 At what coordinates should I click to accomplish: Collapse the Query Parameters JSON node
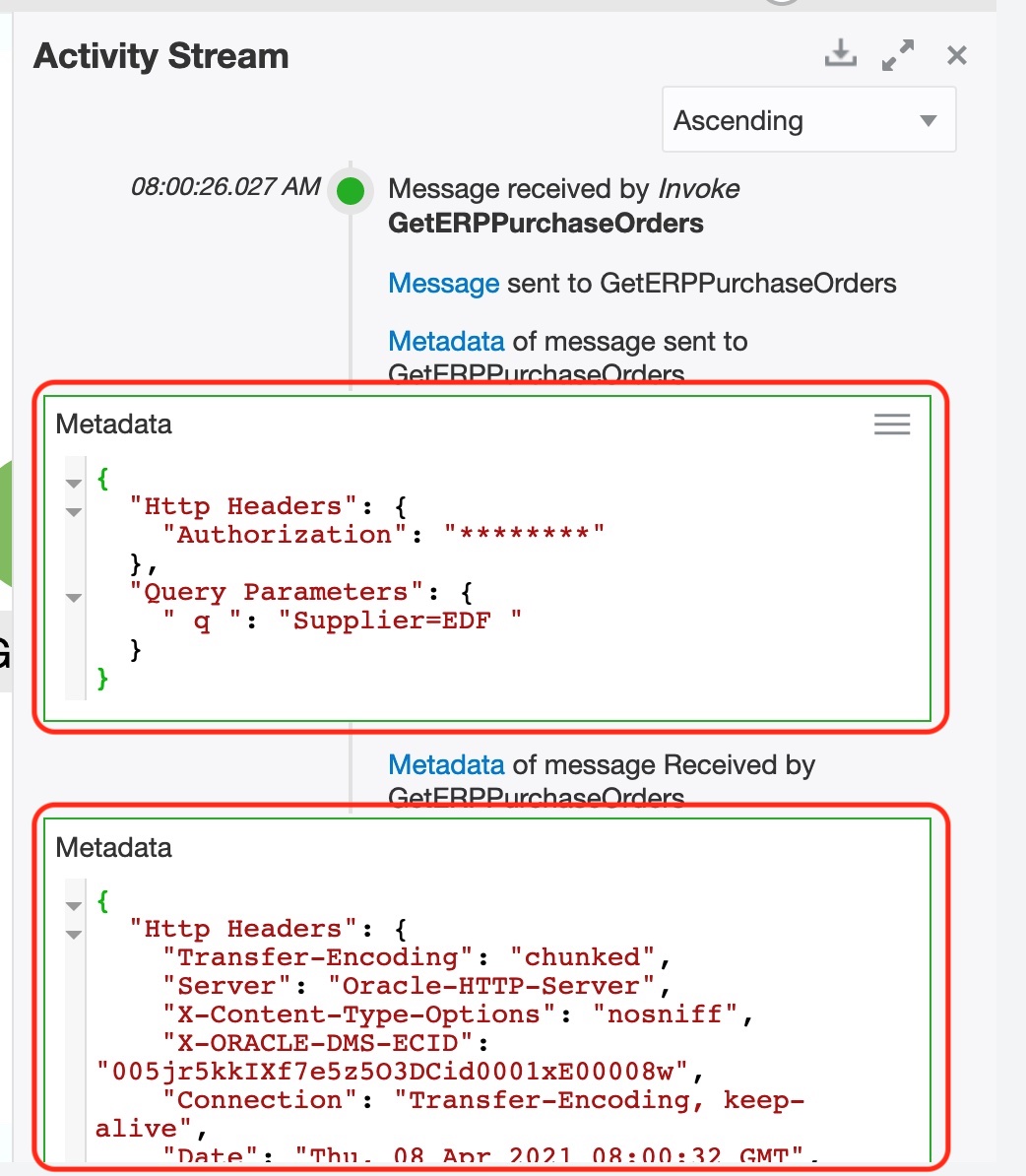(74, 597)
